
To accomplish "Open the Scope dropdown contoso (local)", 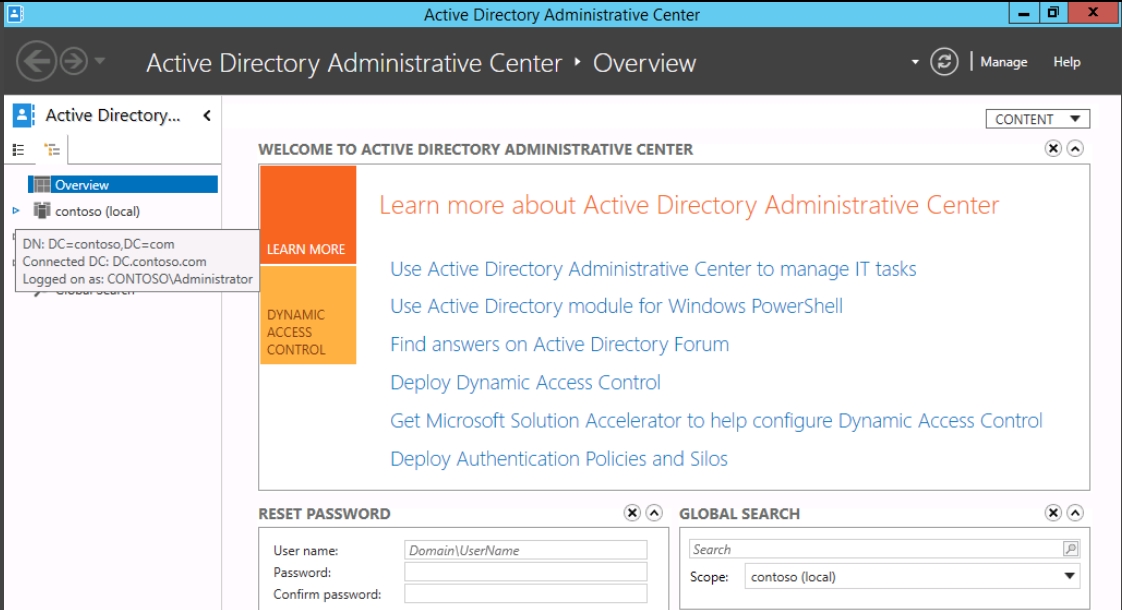I will tap(912, 576).
